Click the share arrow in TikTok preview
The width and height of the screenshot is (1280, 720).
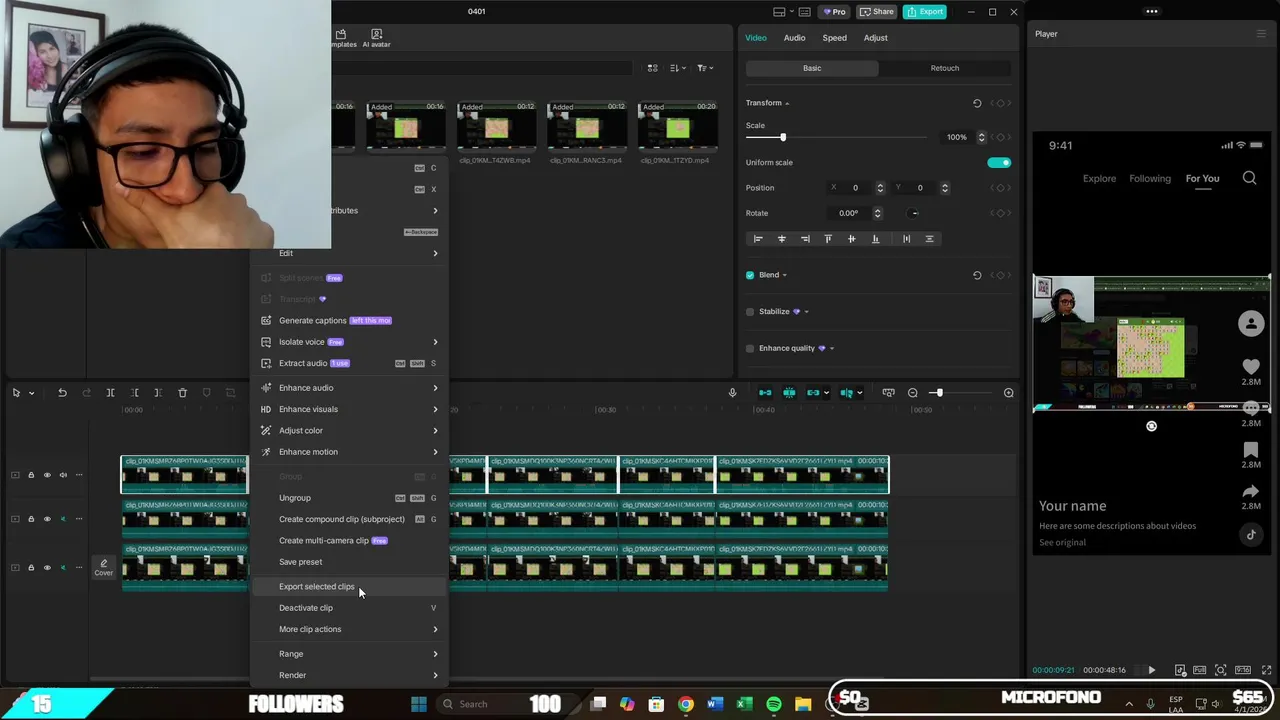tap(1251, 492)
